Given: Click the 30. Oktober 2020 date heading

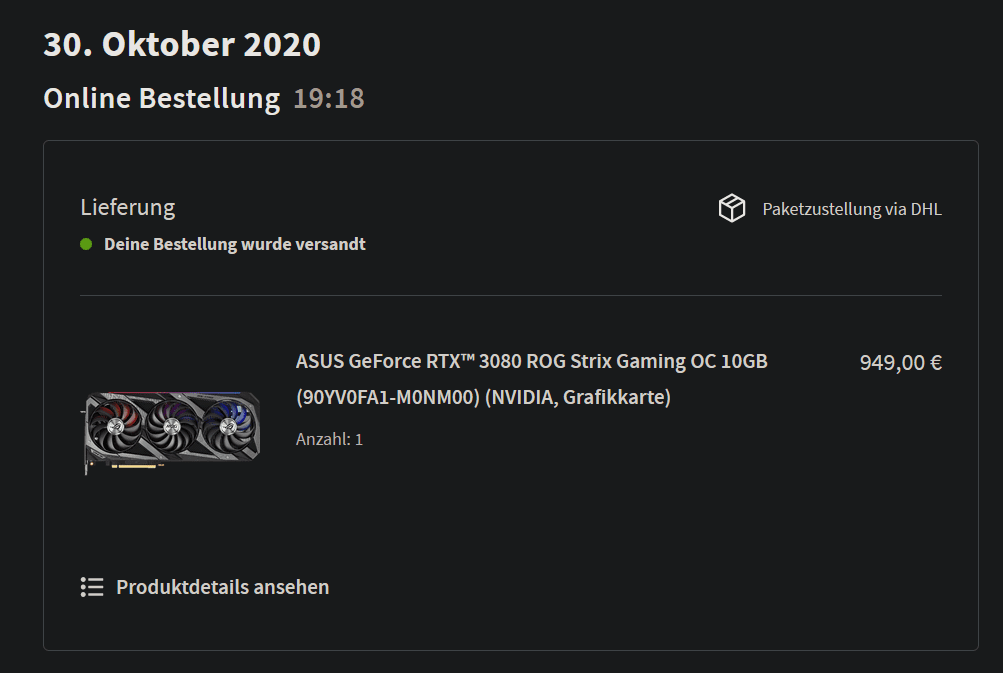Looking at the screenshot, I should (x=182, y=45).
